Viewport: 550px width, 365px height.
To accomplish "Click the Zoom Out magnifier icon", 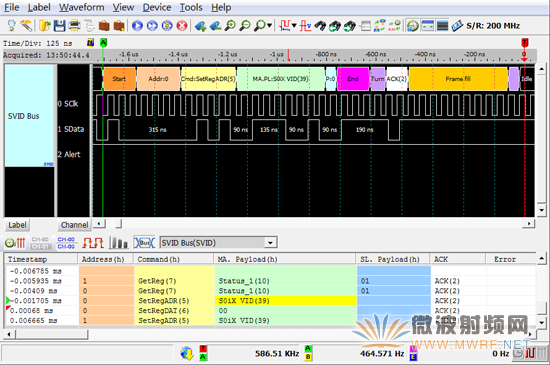I will click(245, 26).
